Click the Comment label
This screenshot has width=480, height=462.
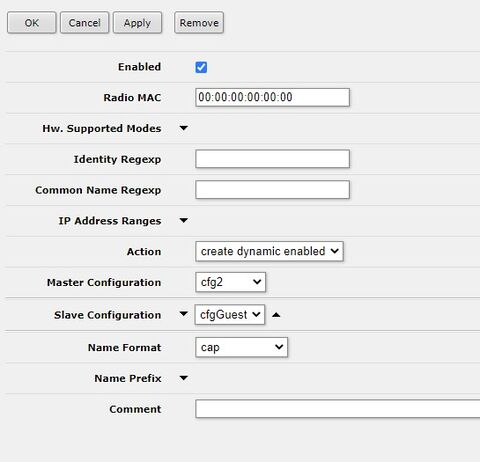(135, 409)
